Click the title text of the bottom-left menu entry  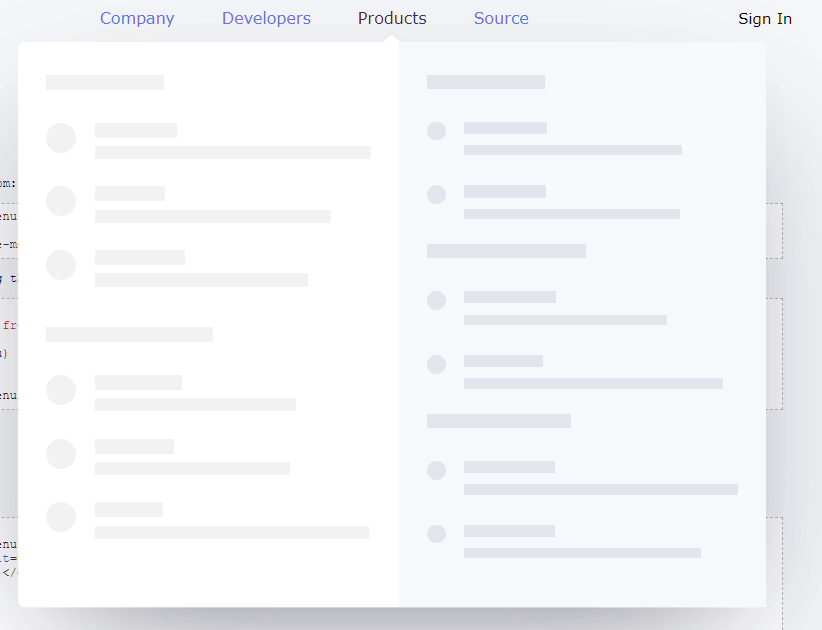pyautogui.click(x=129, y=509)
